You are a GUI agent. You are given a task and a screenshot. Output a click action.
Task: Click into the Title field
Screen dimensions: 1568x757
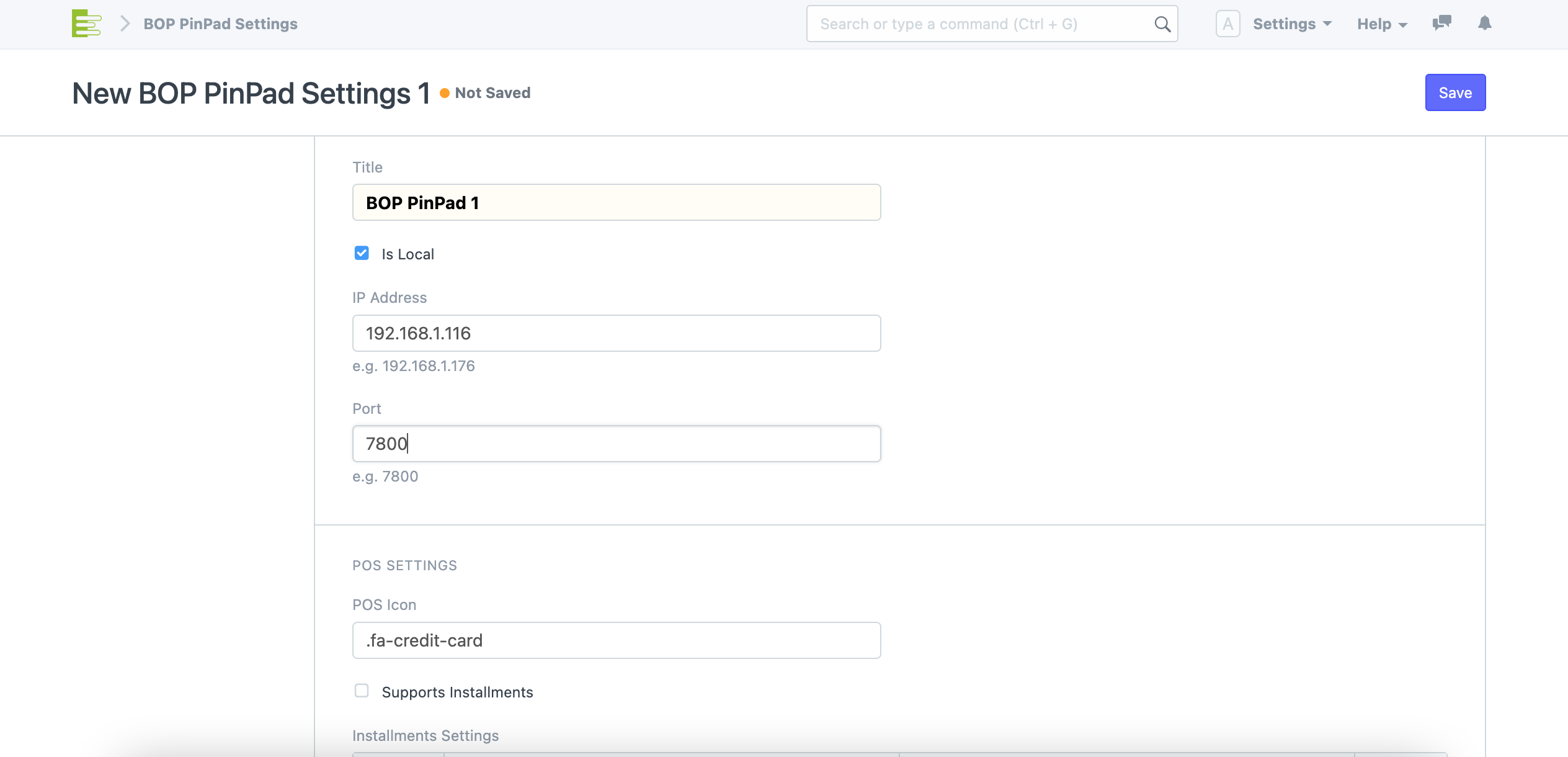617,202
